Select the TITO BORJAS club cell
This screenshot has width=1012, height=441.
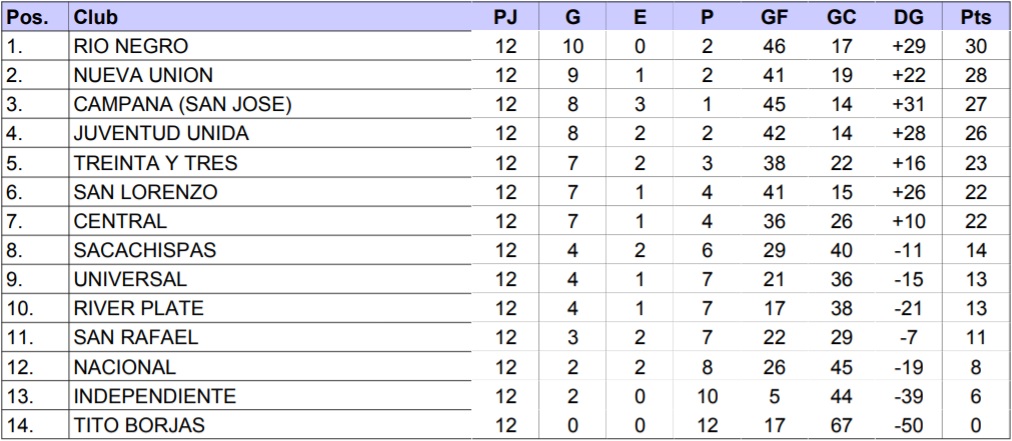pyautogui.click(x=139, y=426)
